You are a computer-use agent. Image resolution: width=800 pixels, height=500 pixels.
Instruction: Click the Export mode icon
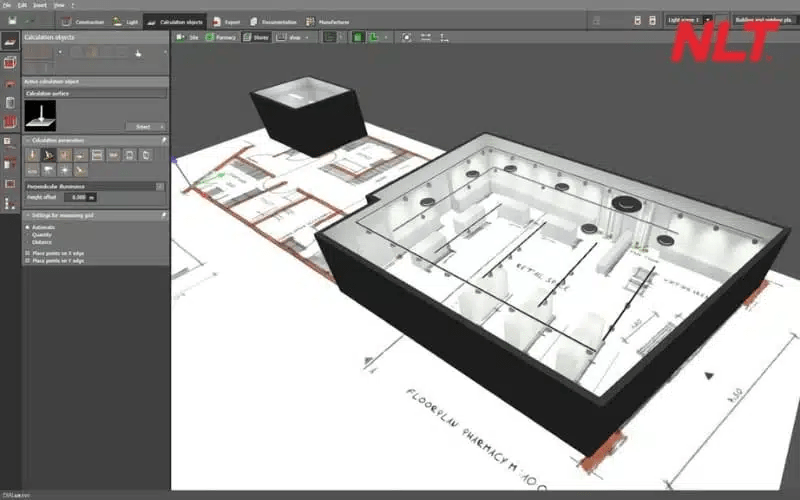(216, 20)
